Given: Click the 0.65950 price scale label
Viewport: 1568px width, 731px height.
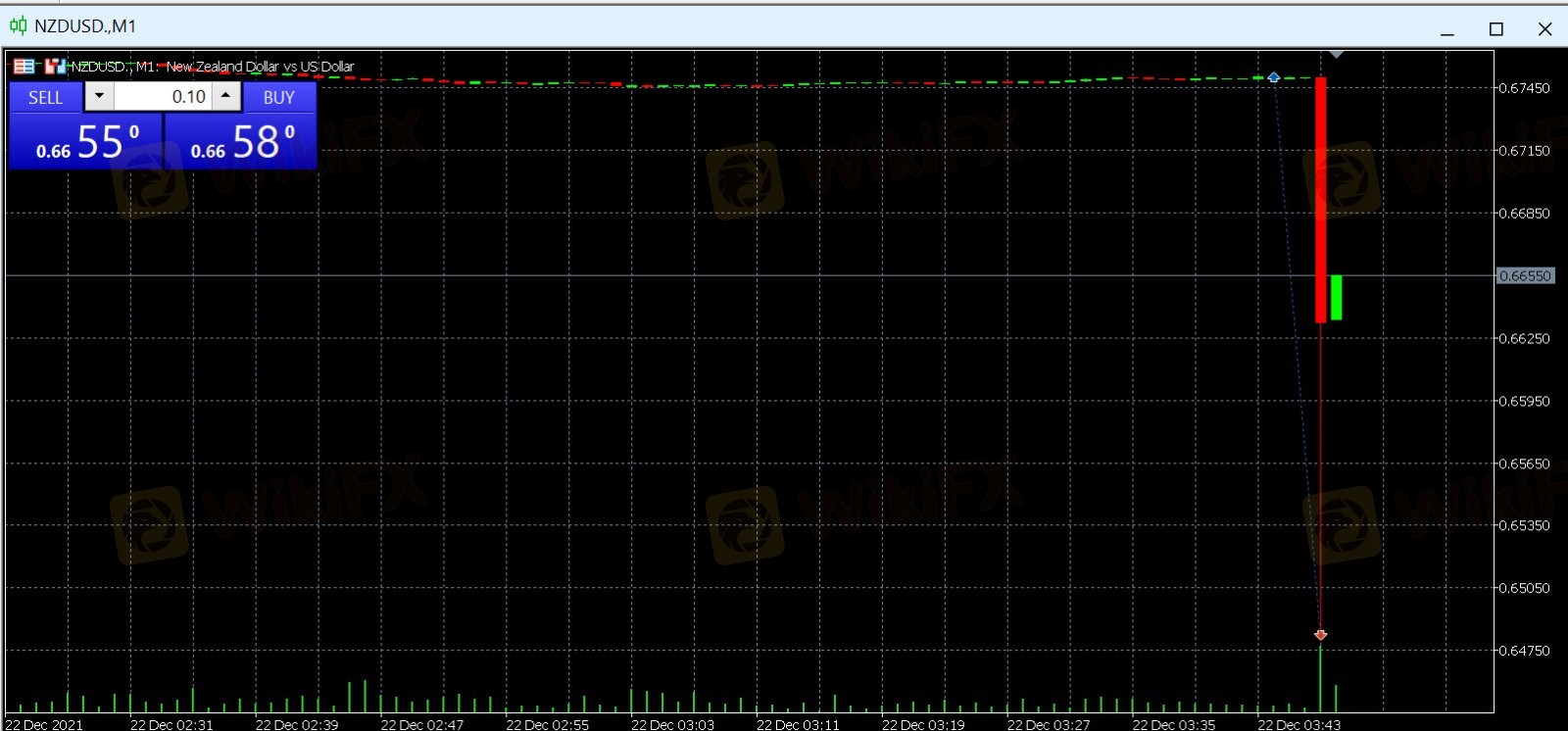Looking at the screenshot, I should click(x=1525, y=402).
